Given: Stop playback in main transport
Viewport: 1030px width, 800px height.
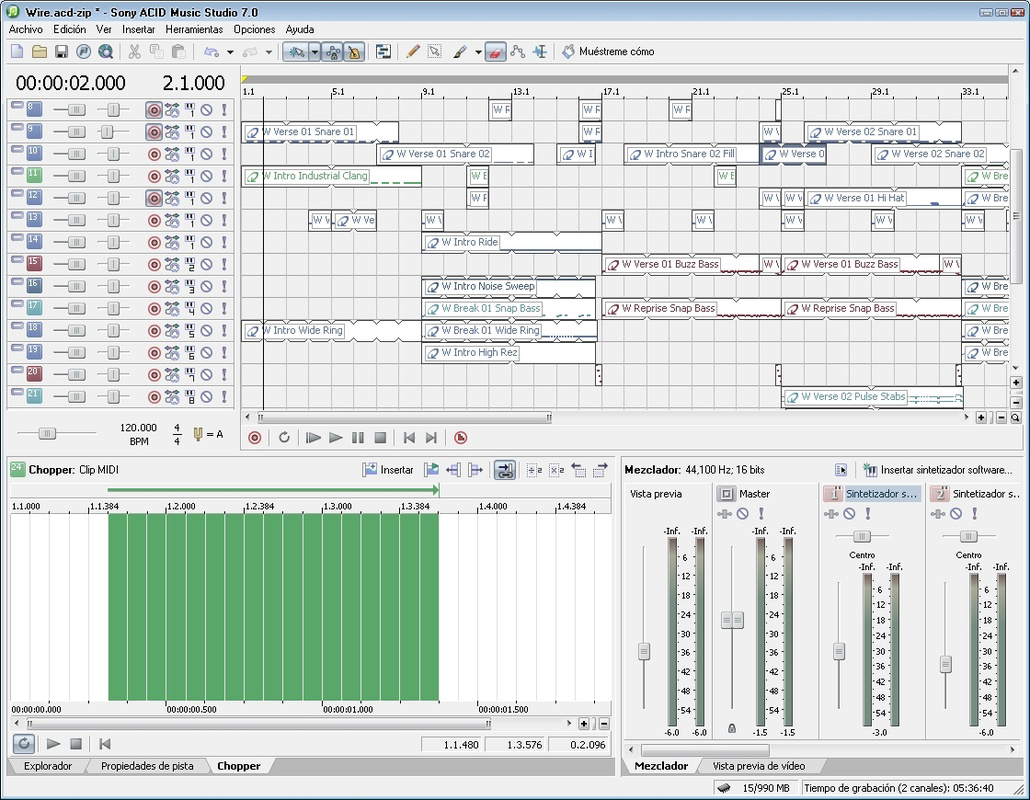Looking at the screenshot, I should 380,437.
